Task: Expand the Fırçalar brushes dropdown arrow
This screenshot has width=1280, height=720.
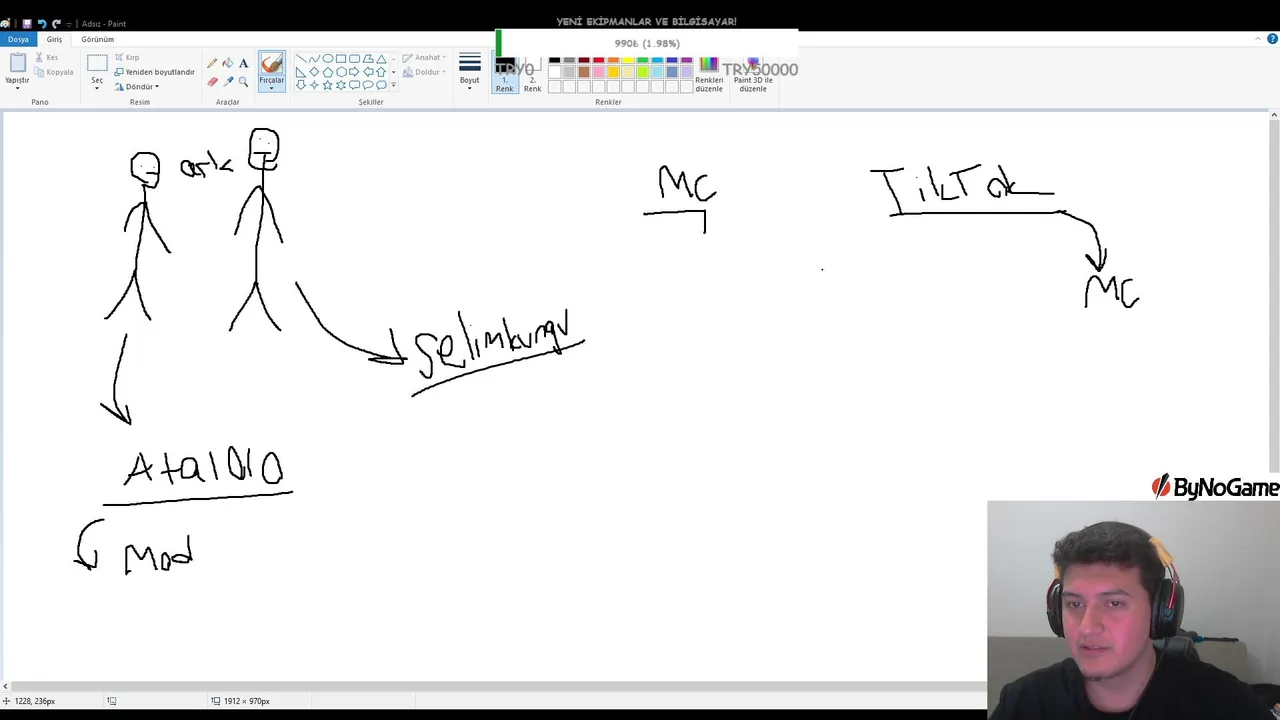Action: (x=271, y=86)
